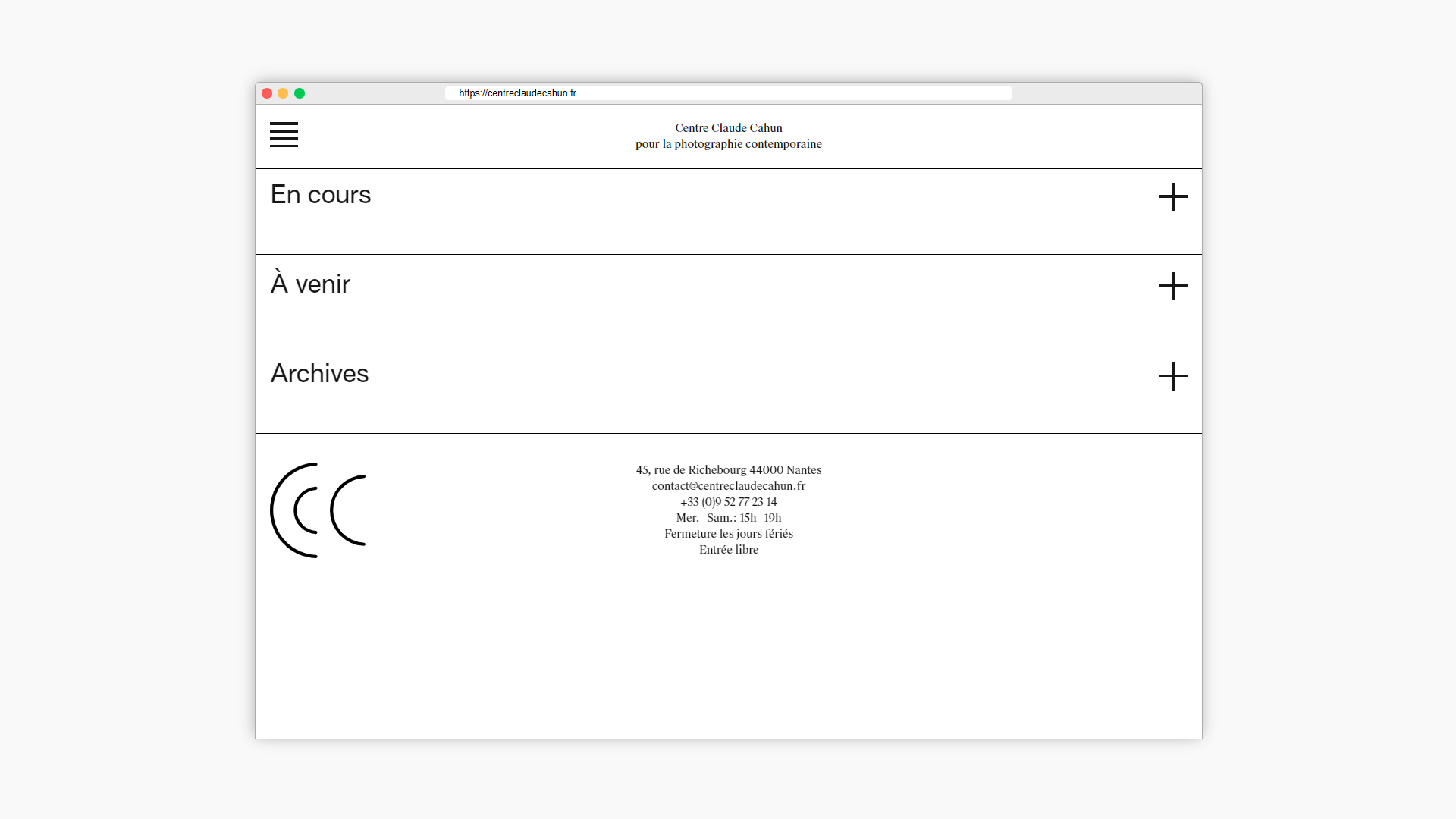This screenshot has height=819, width=1456.
Task: Click the 'Entrée libre' footer text
Action: coord(728,549)
